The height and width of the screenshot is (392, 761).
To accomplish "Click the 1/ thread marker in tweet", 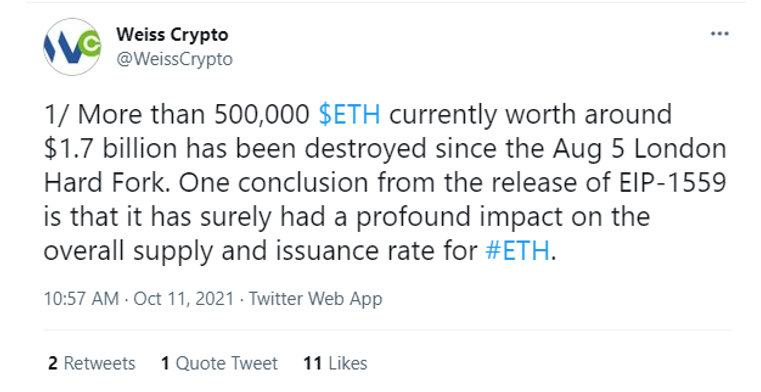I will tap(57, 114).
